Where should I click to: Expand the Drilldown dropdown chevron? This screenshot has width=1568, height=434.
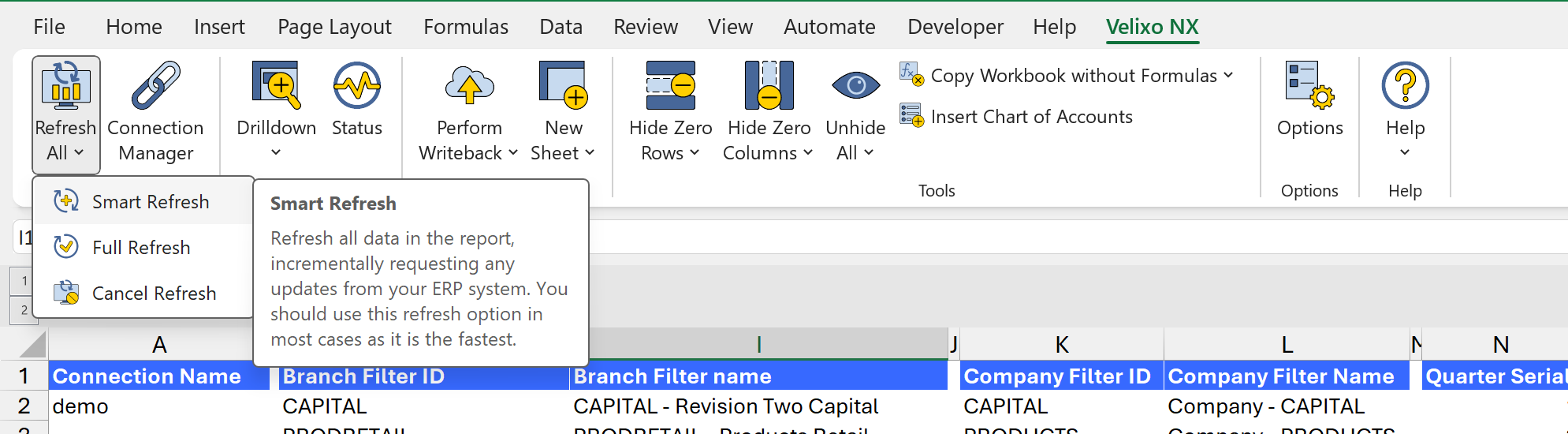coord(276,152)
